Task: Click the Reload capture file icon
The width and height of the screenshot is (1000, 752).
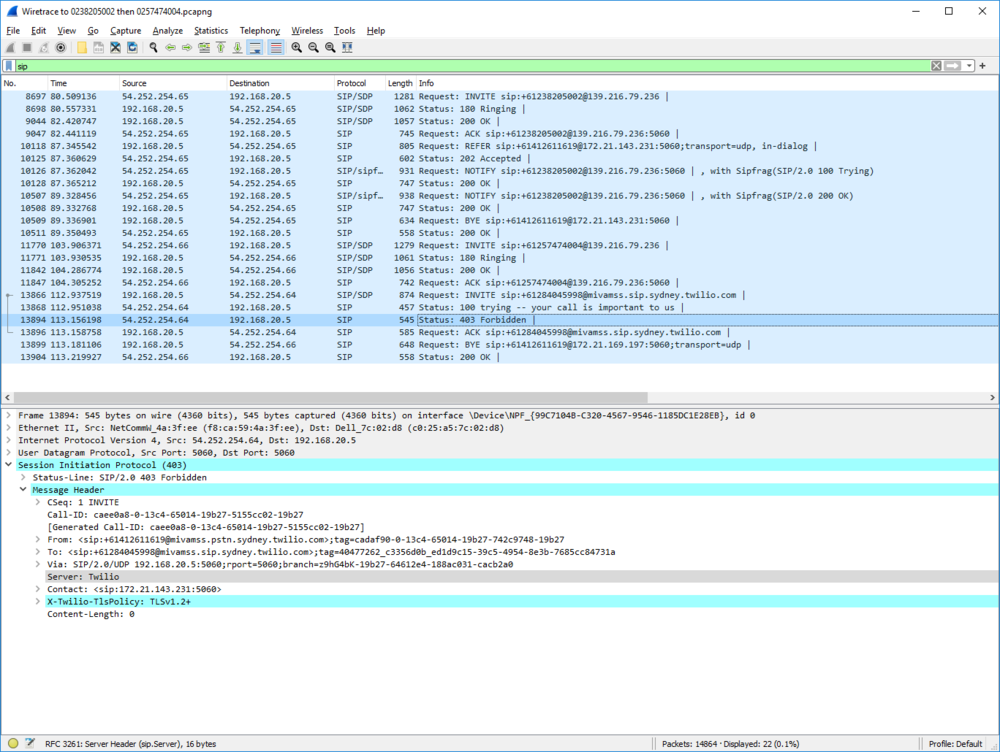Action: 132,47
